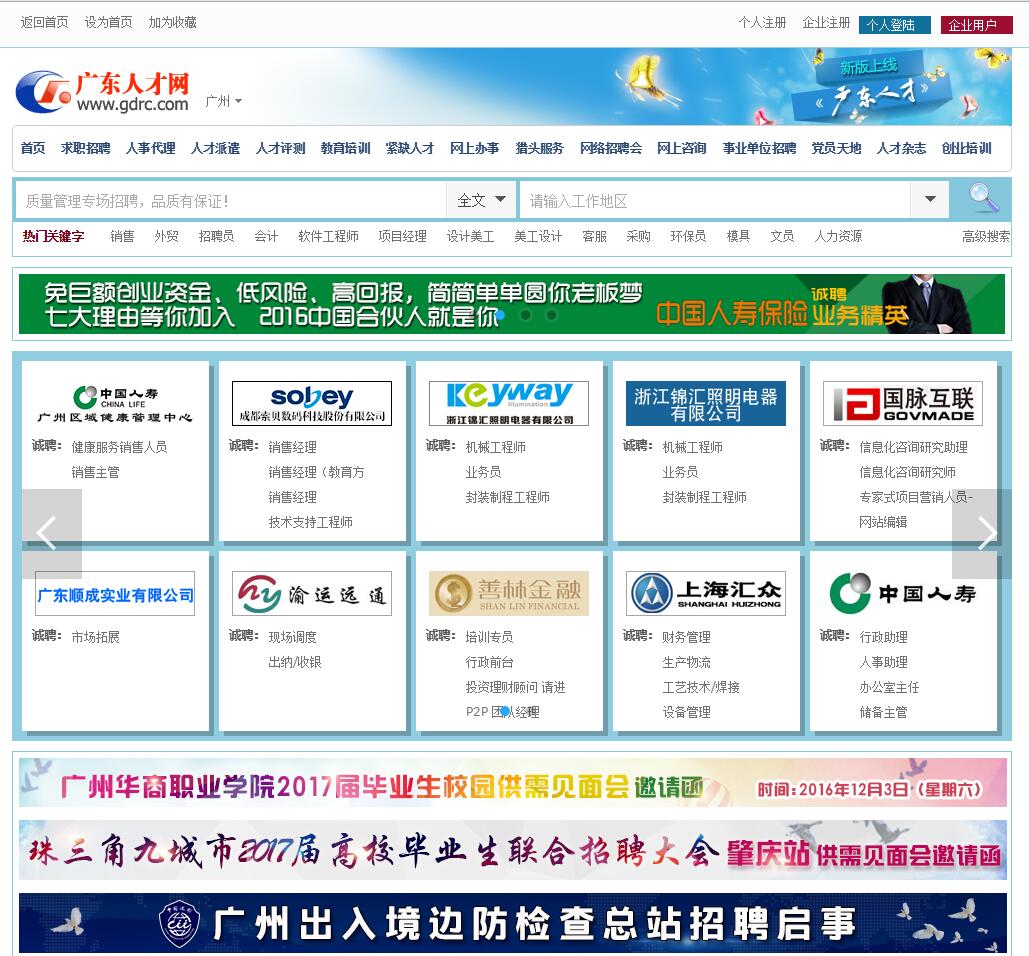Open 教育培训 navigation item

(345, 148)
